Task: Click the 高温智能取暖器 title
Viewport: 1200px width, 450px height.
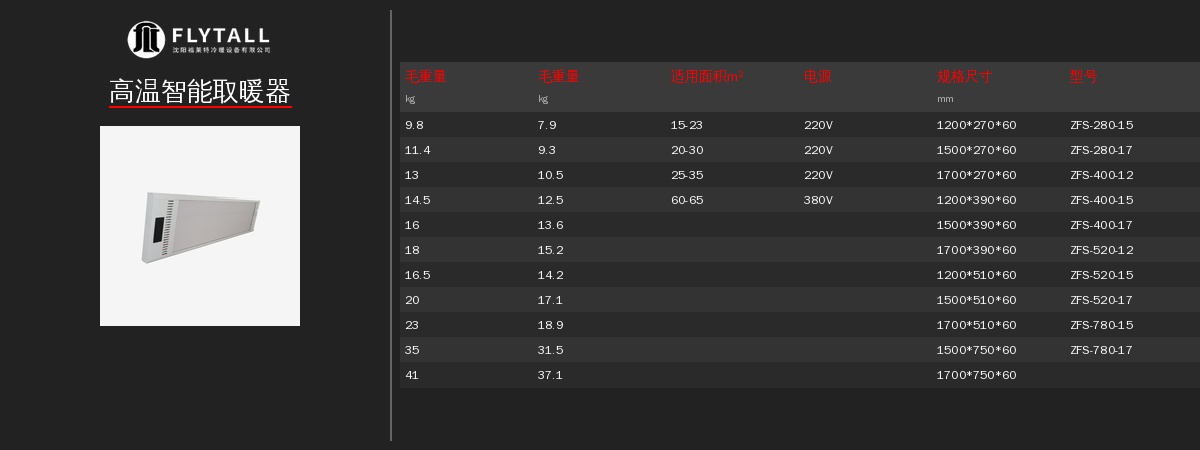Action: point(200,93)
